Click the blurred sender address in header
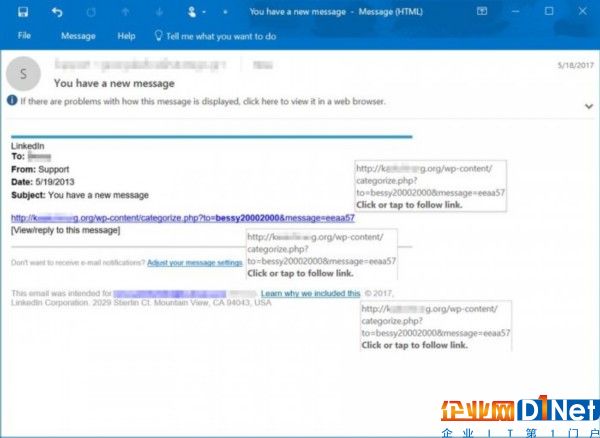This screenshot has height=438, width=600. tap(141, 64)
